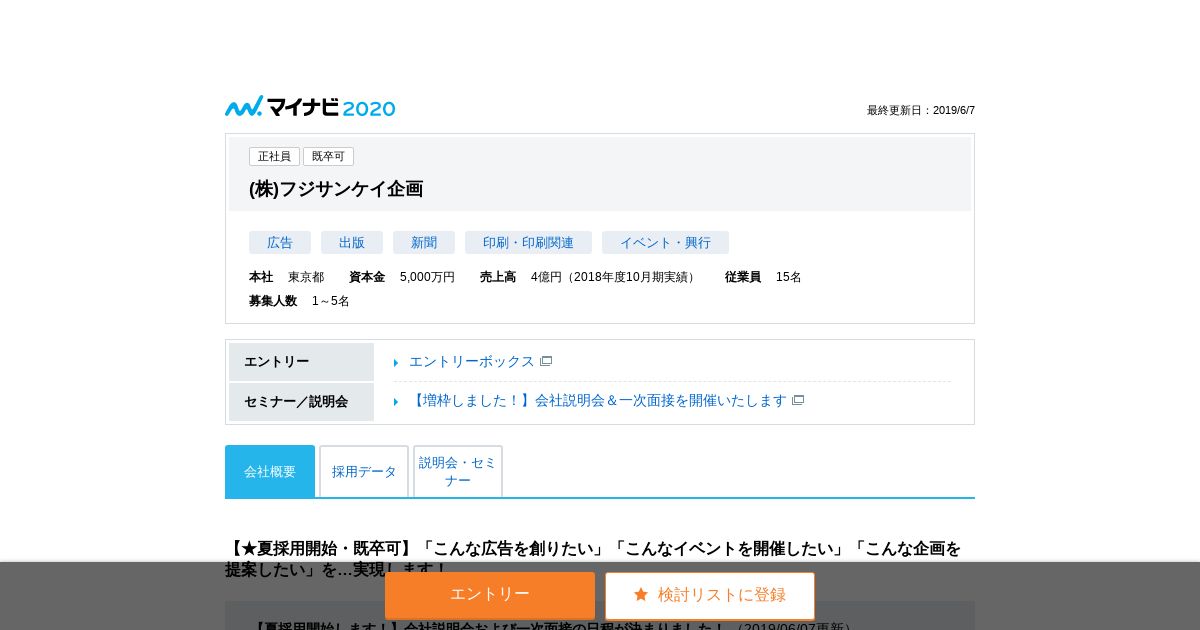Click the star icon on 検討リストに登録

(641, 594)
